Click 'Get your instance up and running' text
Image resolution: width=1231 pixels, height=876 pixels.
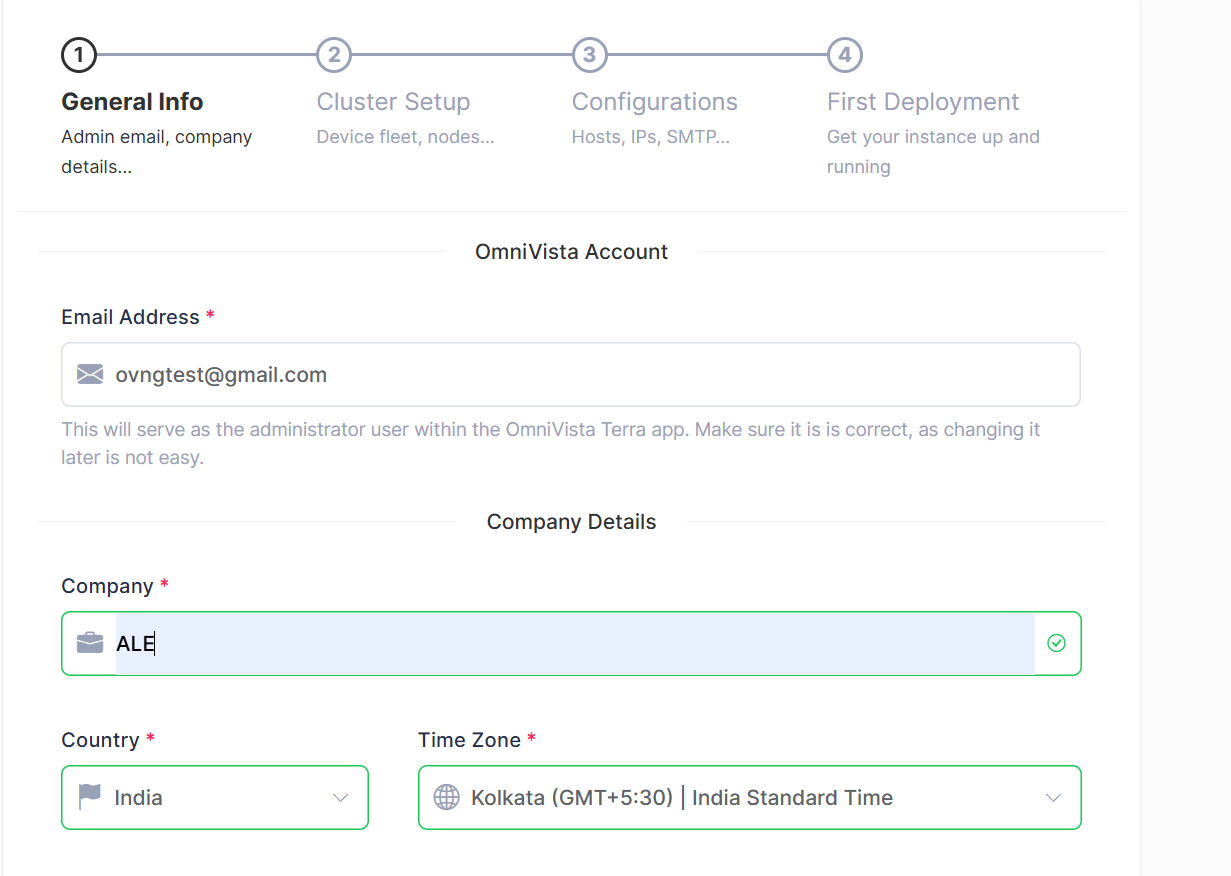coord(933,151)
